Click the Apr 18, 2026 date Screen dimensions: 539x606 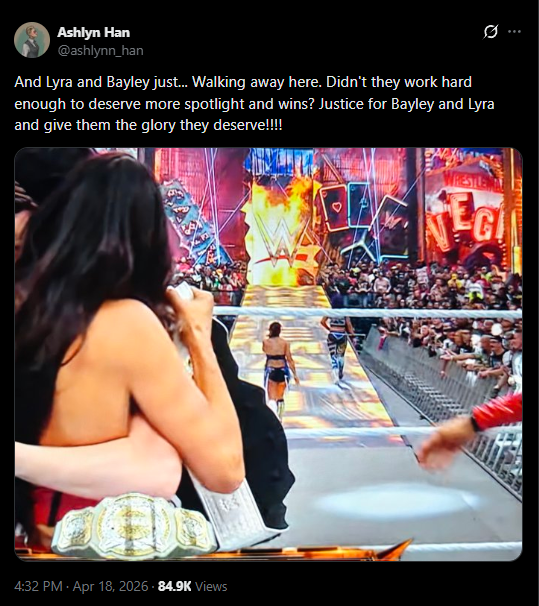pos(111,586)
